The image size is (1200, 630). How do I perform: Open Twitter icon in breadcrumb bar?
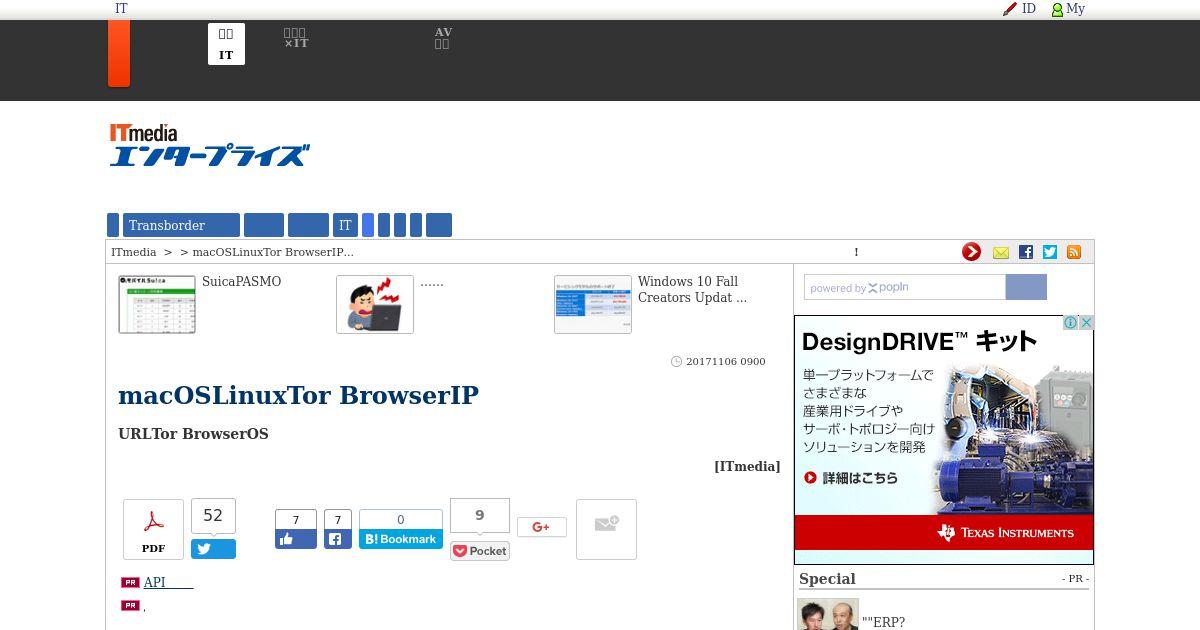(1050, 252)
